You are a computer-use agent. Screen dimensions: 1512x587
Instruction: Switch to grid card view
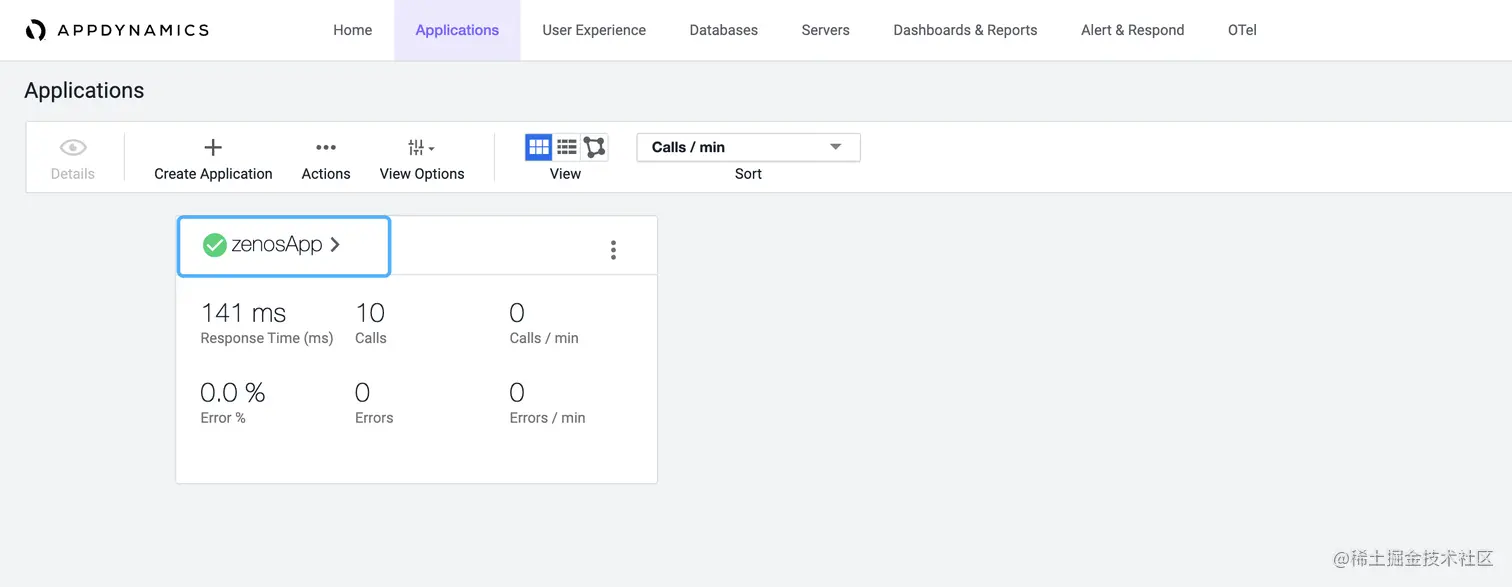tap(538, 147)
